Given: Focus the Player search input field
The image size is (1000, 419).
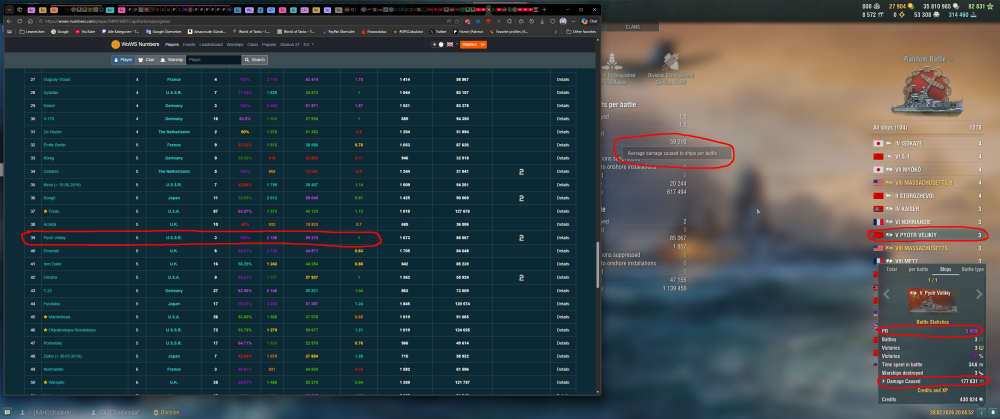Looking at the screenshot, I should [214, 59].
